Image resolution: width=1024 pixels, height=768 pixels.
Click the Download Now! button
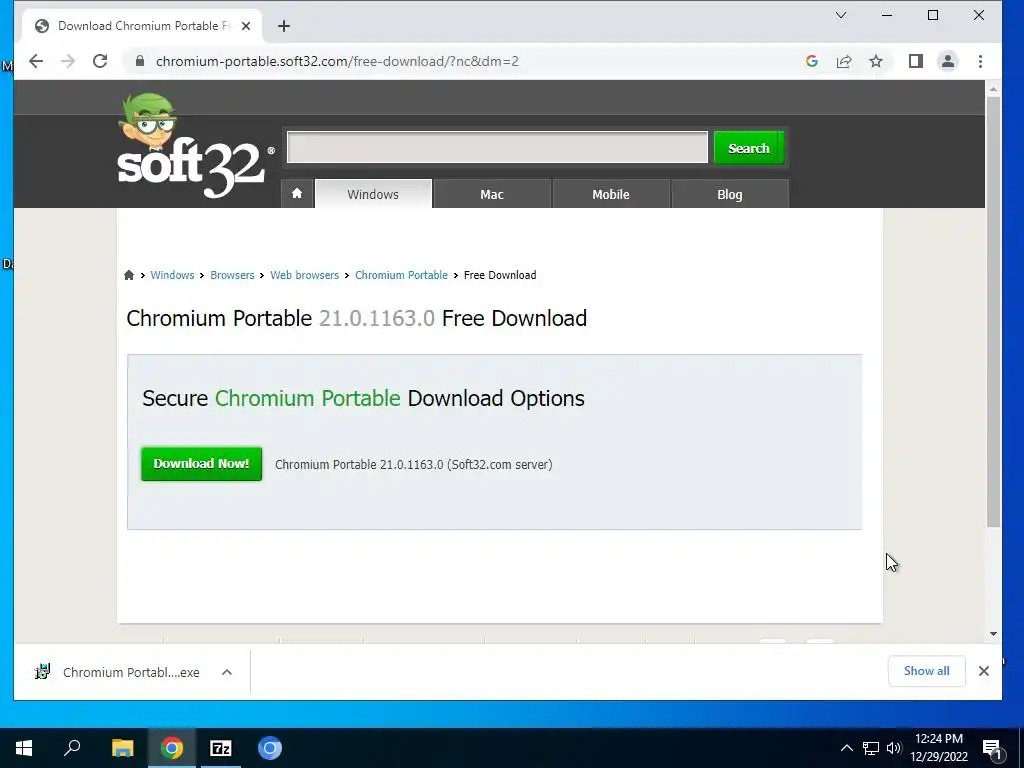point(201,464)
